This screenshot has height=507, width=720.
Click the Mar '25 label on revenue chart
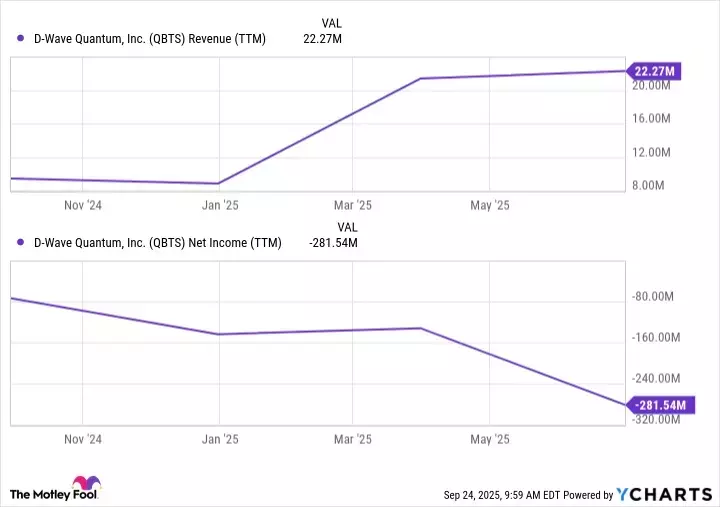(351, 205)
